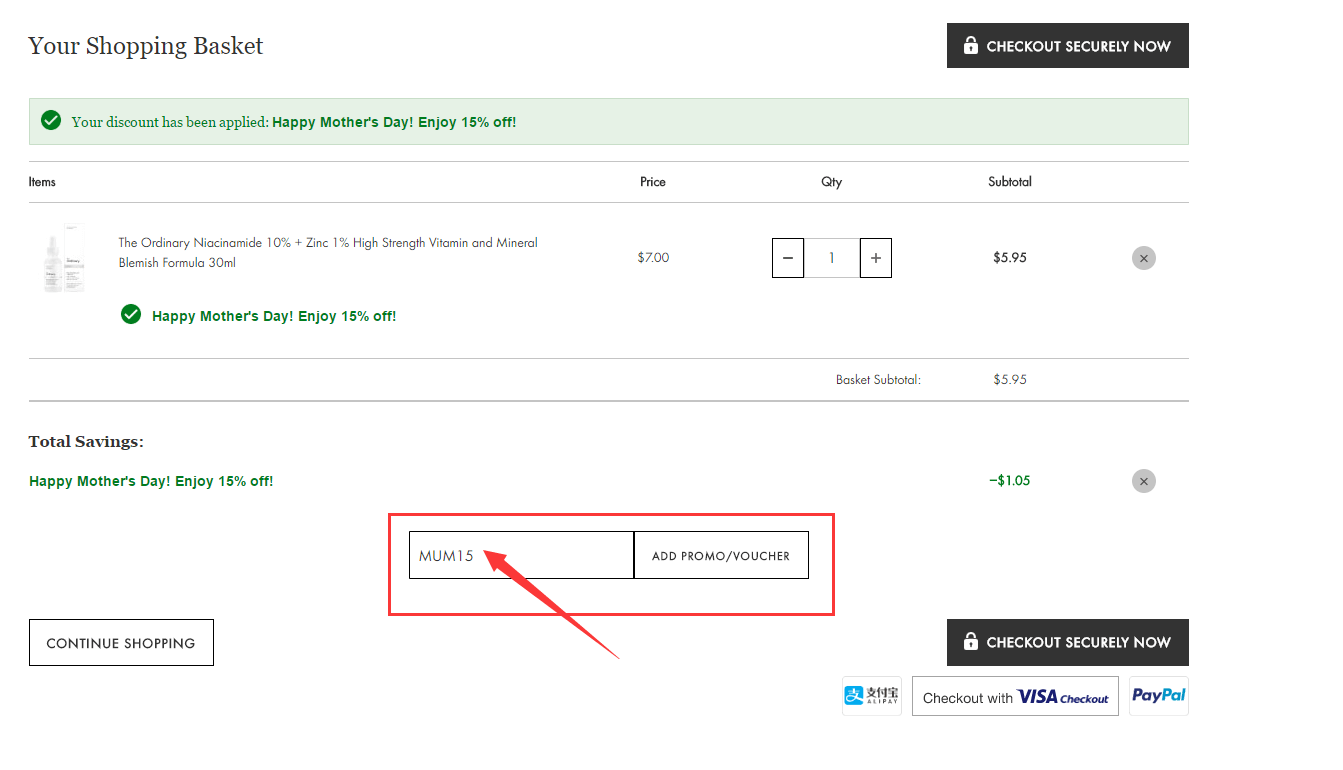1343x770 pixels.
Task: Increase quantity with the plus button
Action: (x=876, y=258)
